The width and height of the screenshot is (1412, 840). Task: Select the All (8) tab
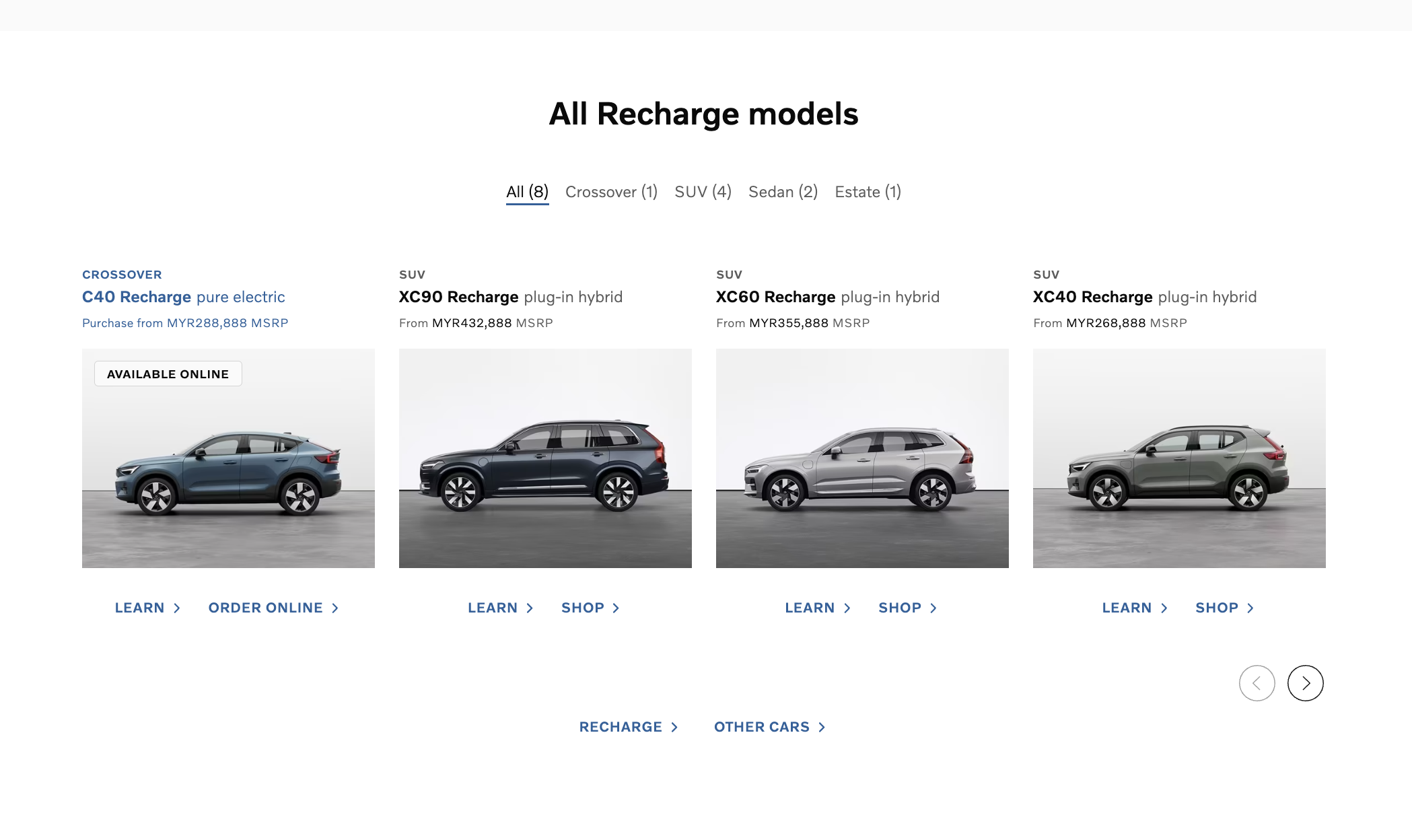(527, 192)
